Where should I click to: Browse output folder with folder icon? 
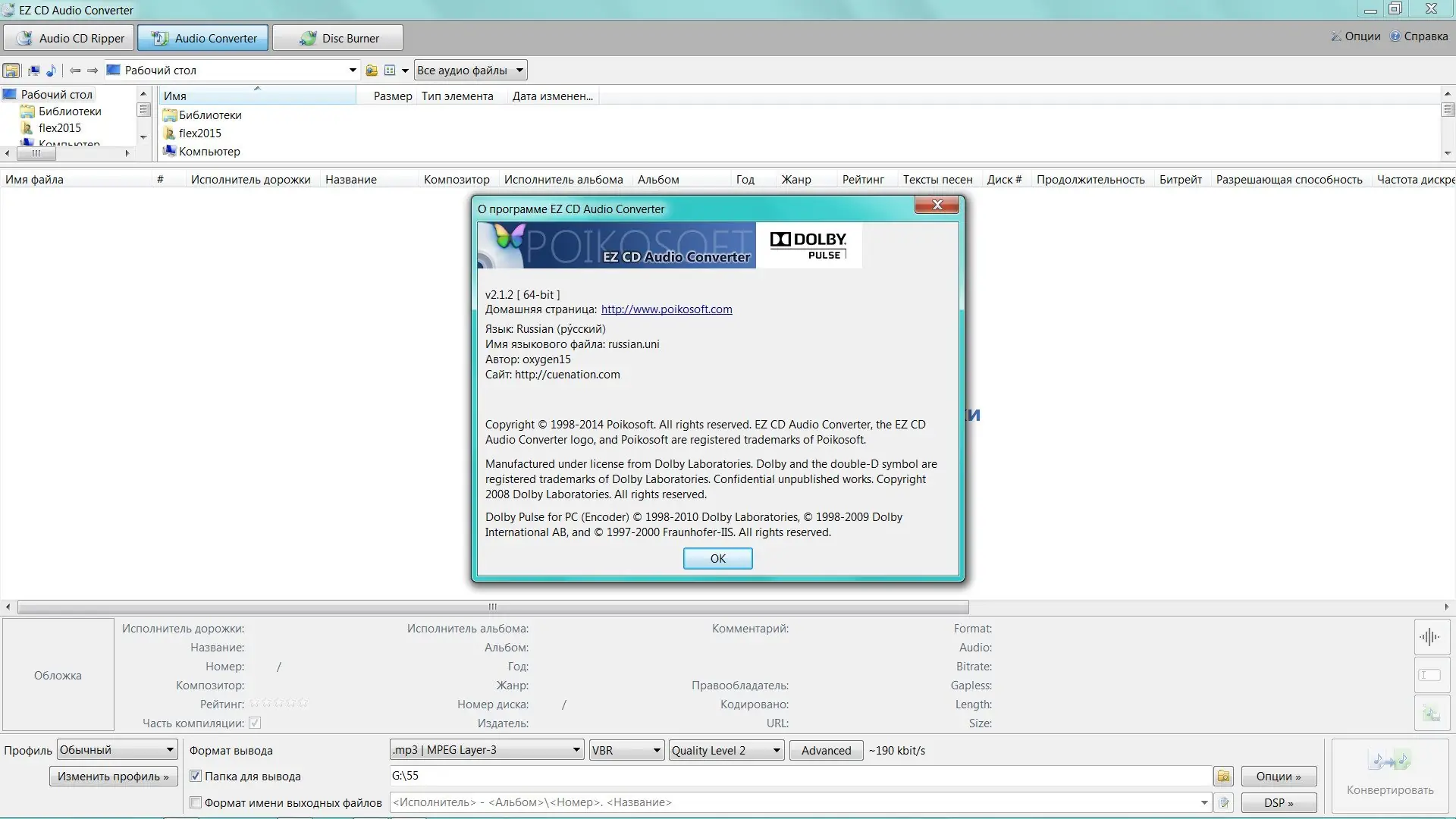(1223, 776)
